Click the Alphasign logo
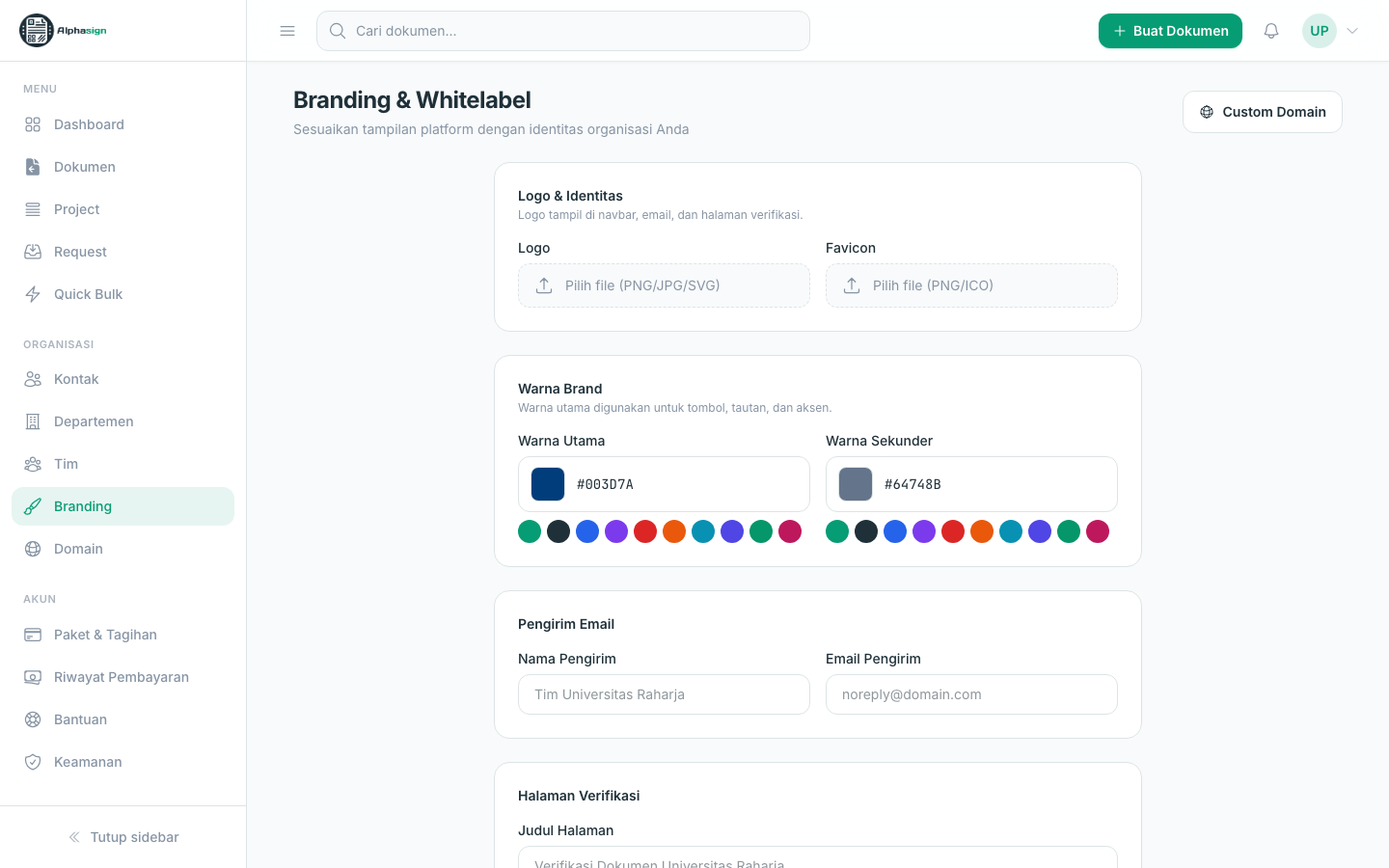This screenshot has height=868, width=1389. pos(64,31)
